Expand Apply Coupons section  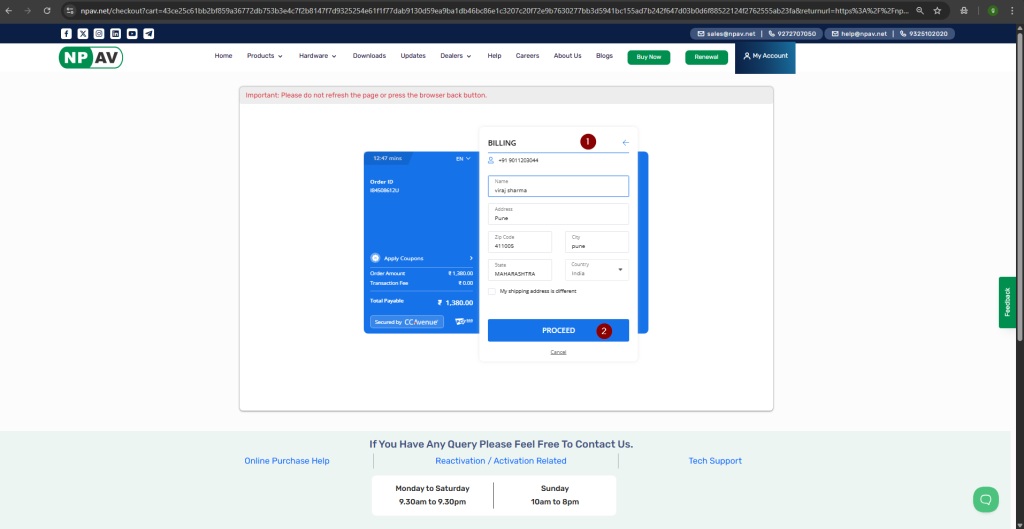click(x=420, y=258)
